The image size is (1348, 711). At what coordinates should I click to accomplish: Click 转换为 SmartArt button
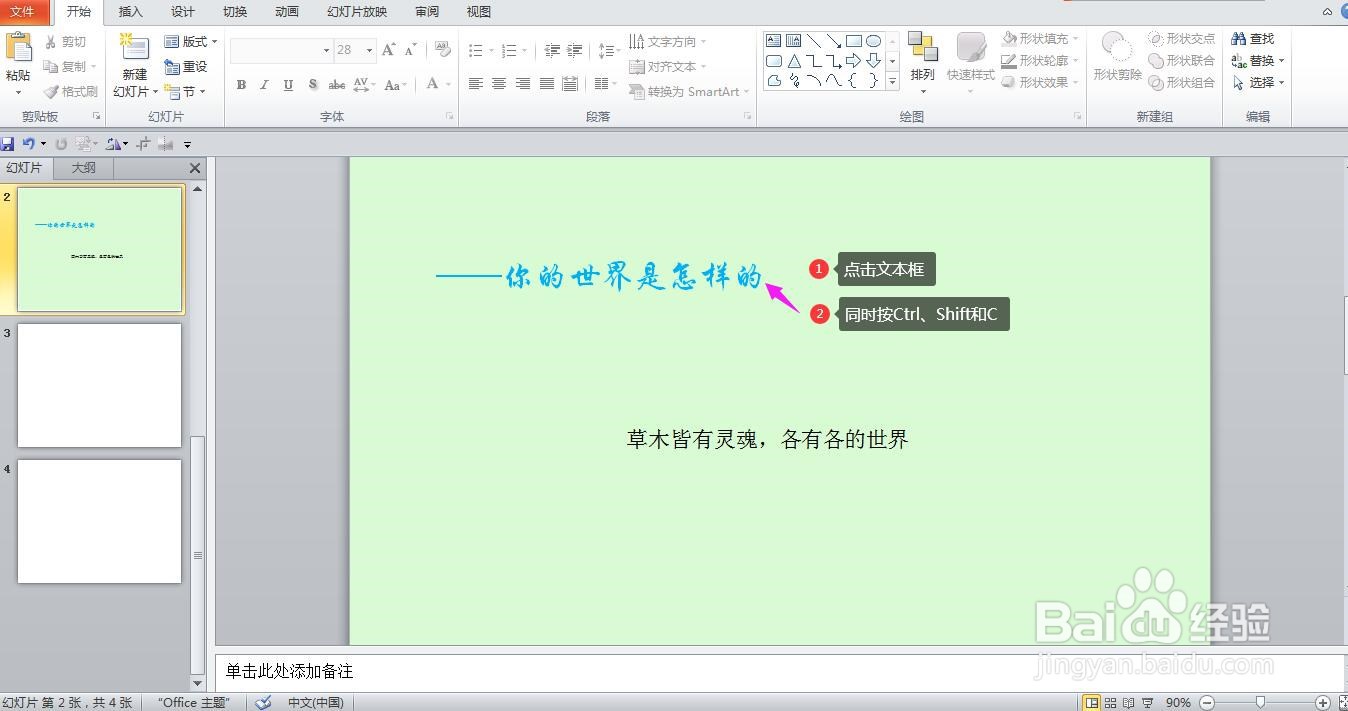(x=688, y=91)
